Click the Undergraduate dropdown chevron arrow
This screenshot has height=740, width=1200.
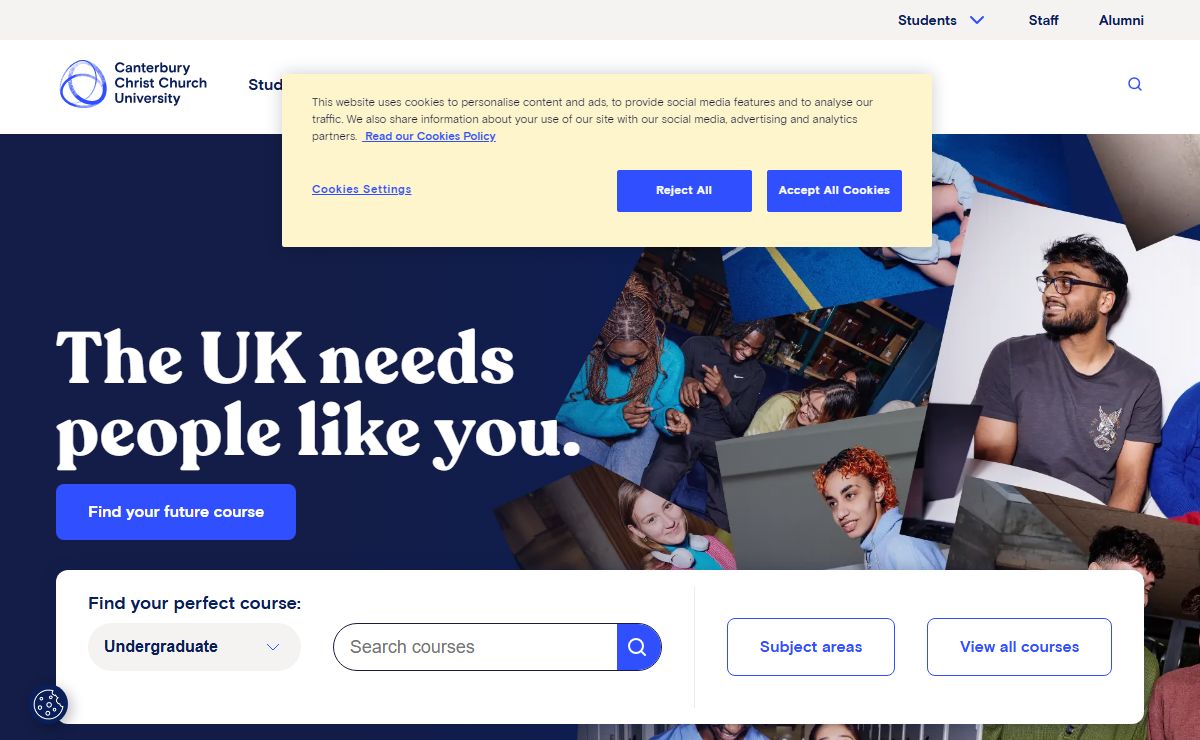(x=273, y=647)
